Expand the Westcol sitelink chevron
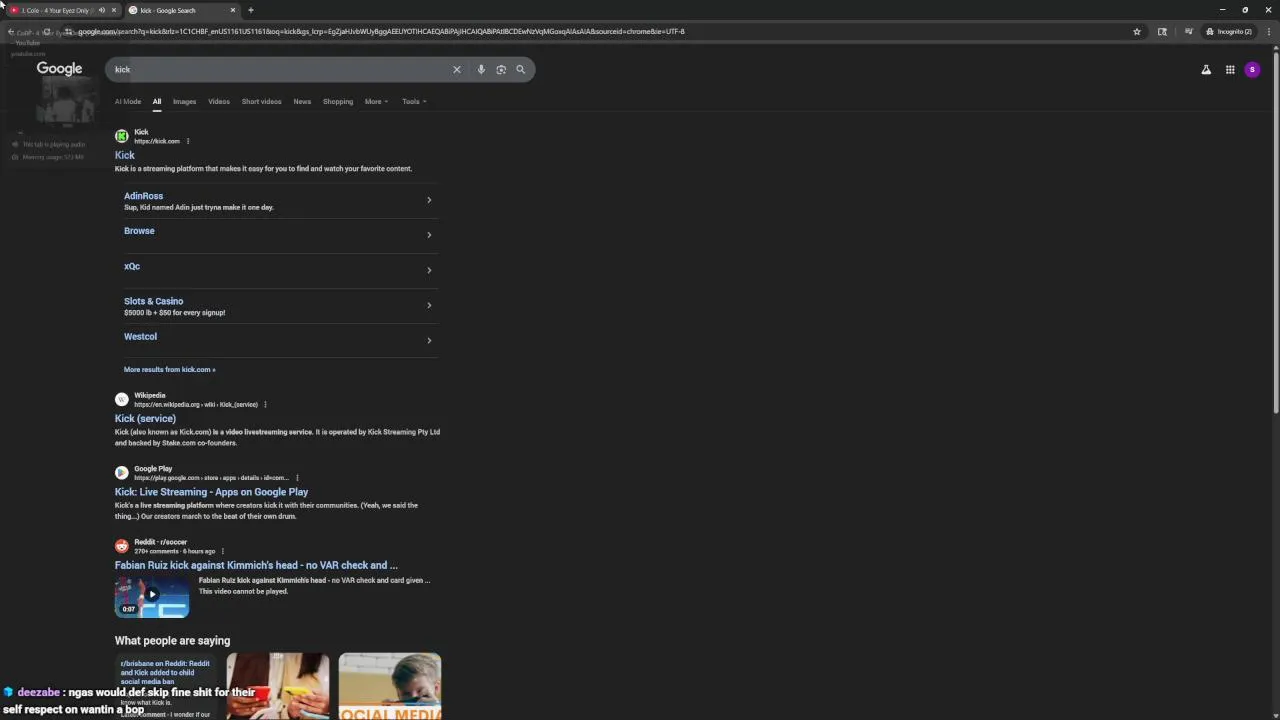 [429, 341]
